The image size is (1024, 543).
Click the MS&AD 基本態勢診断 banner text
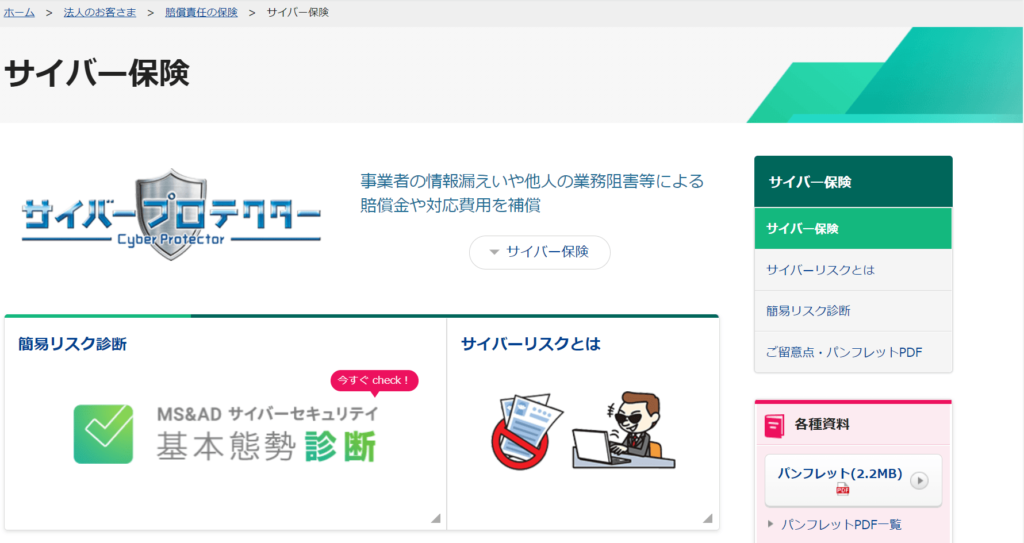pos(267,434)
